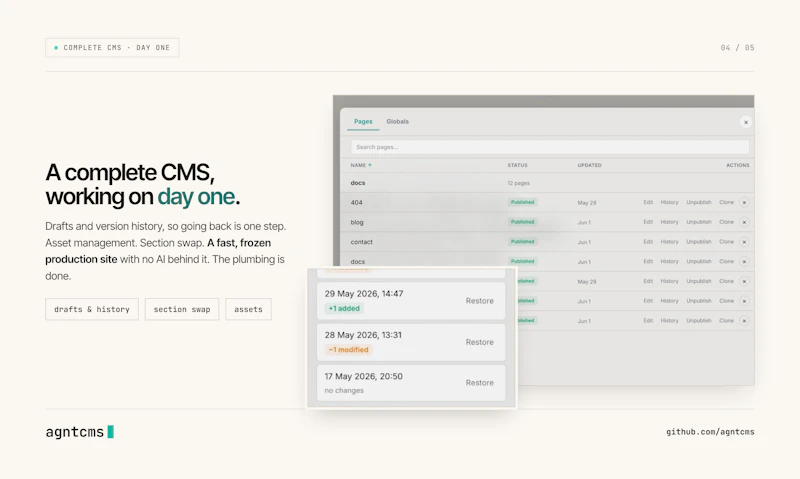The image size is (800, 479).
Task: Open History for the 404 page
Action: (x=669, y=203)
